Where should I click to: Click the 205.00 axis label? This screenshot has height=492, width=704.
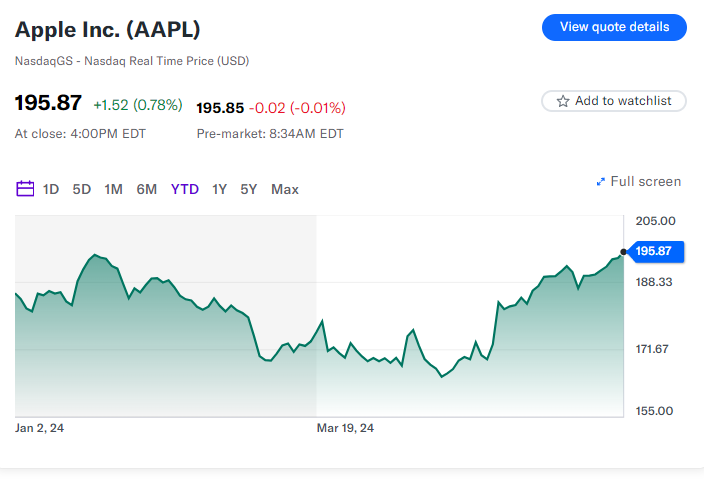click(x=656, y=221)
